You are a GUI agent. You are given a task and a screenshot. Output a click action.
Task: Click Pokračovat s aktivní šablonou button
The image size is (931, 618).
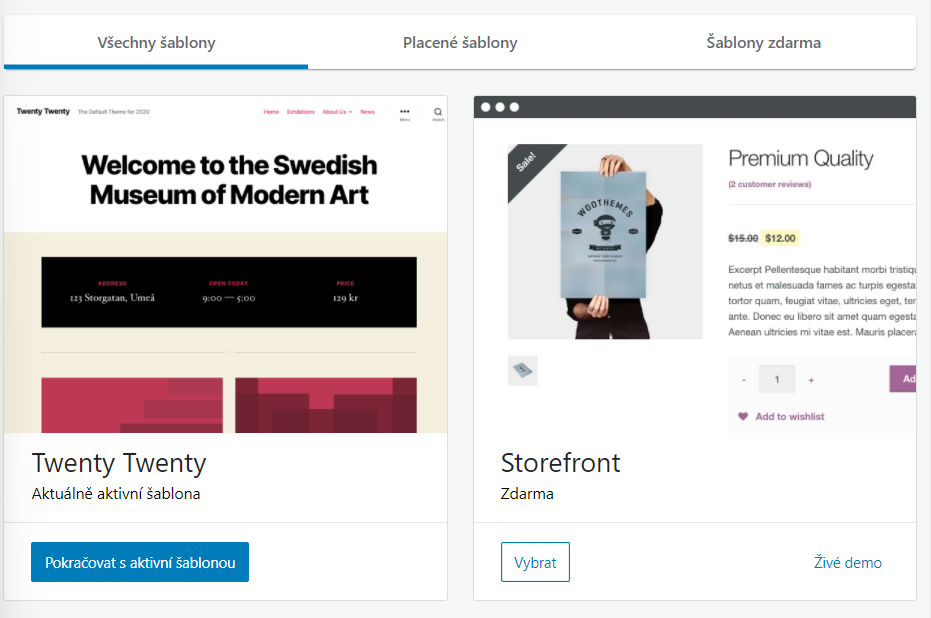coord(140,562)
